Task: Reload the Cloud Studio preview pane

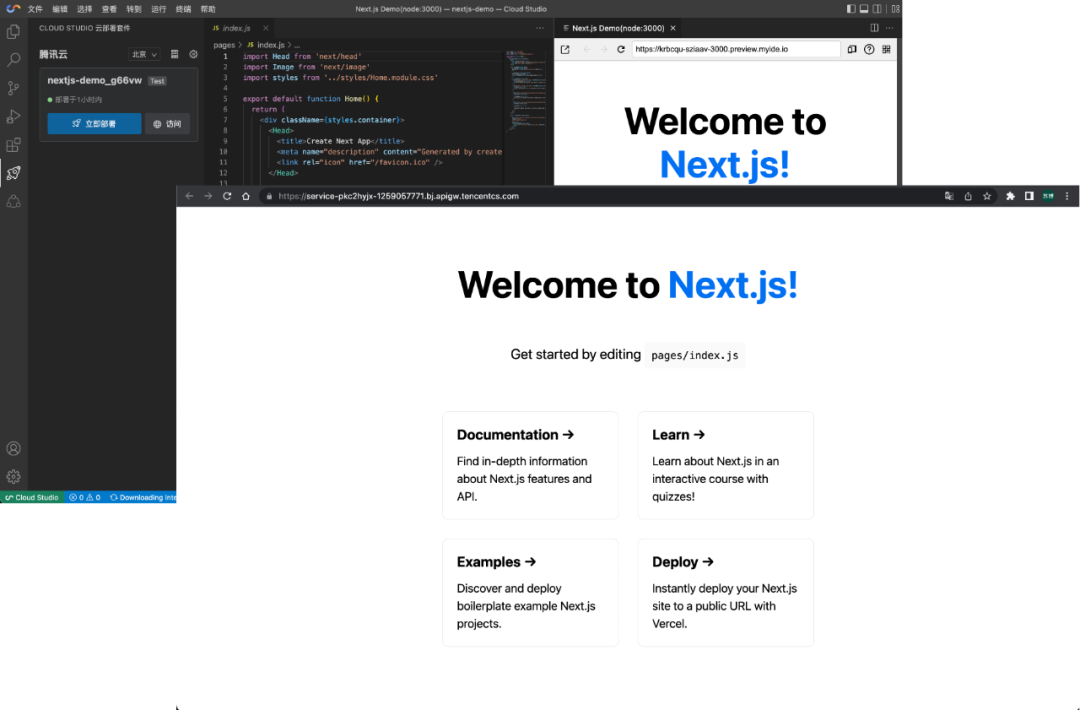Action: point(621,50)
